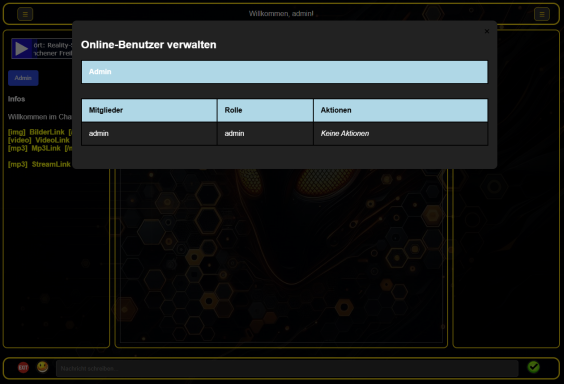564x384 pixels.
Task: Click the Keine Aktionen cell
Action: click(x=401, y=133)
